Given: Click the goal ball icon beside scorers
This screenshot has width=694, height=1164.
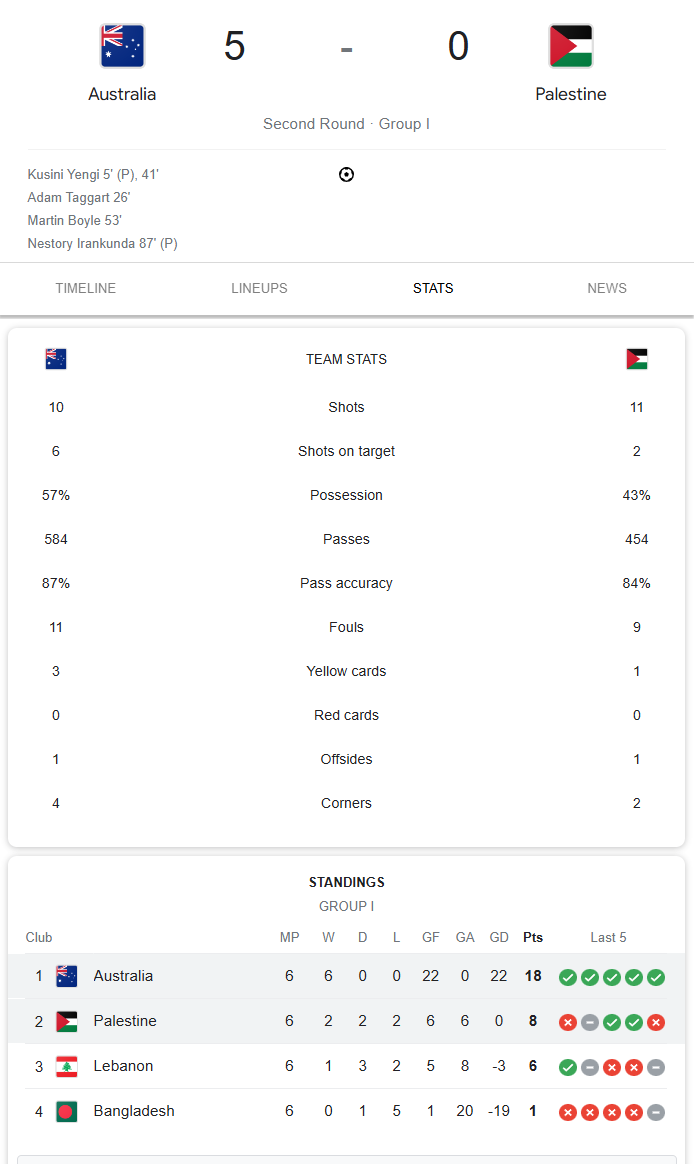Looking at the screenshot, I should (346, 174).
